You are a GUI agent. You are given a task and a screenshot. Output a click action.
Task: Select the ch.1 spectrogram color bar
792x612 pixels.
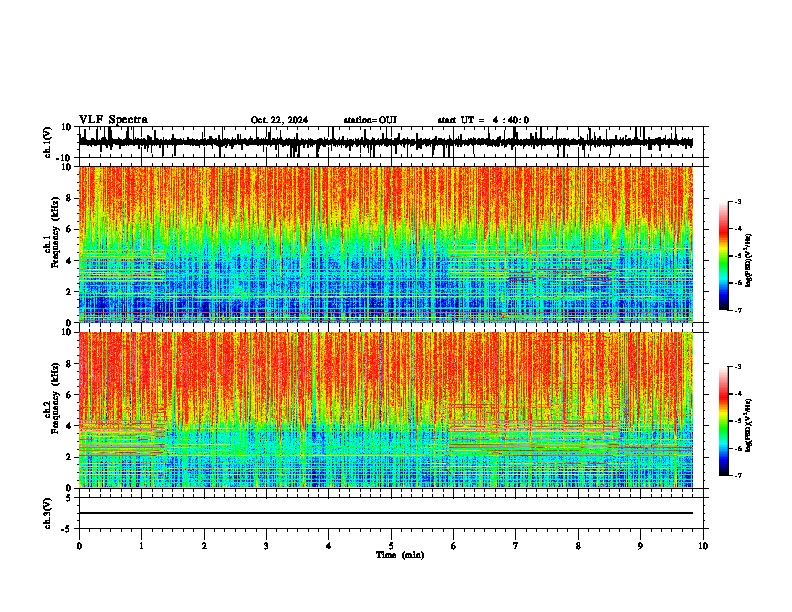(x=724, y=256)
